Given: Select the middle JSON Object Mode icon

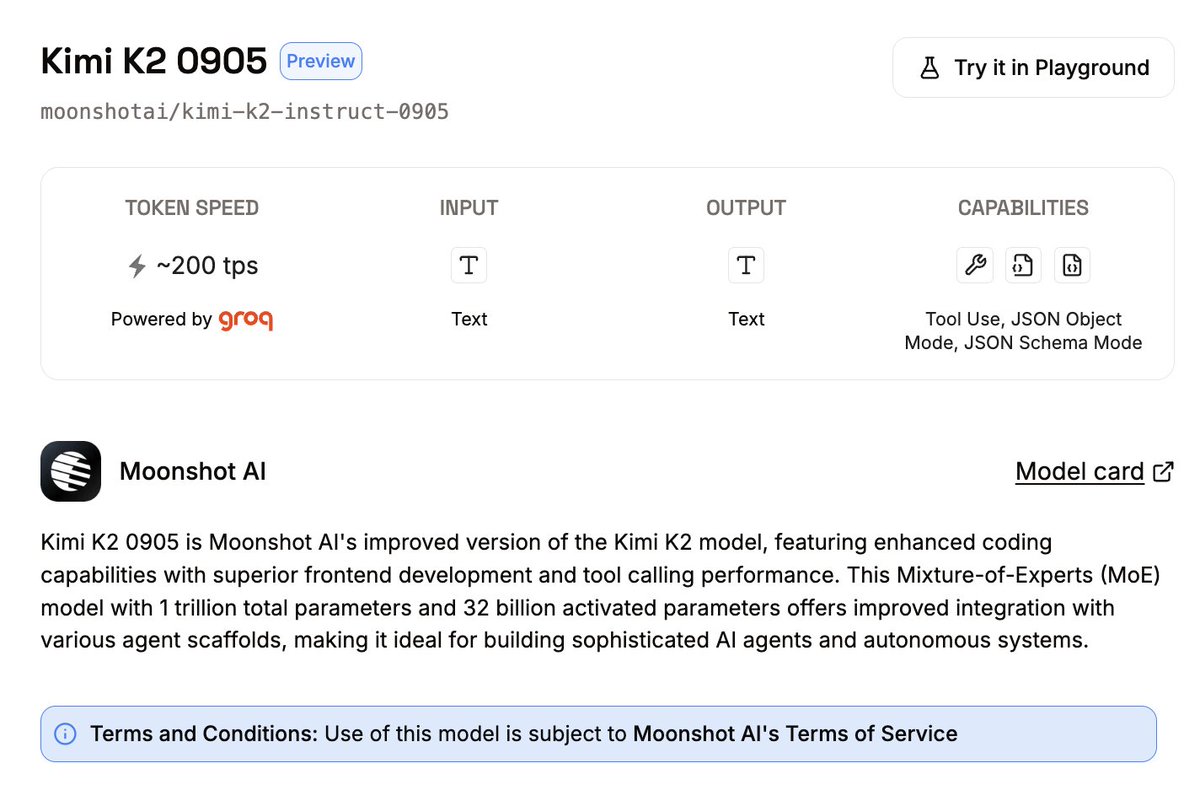Looking at the screenshot, I should click(1023, 266).
